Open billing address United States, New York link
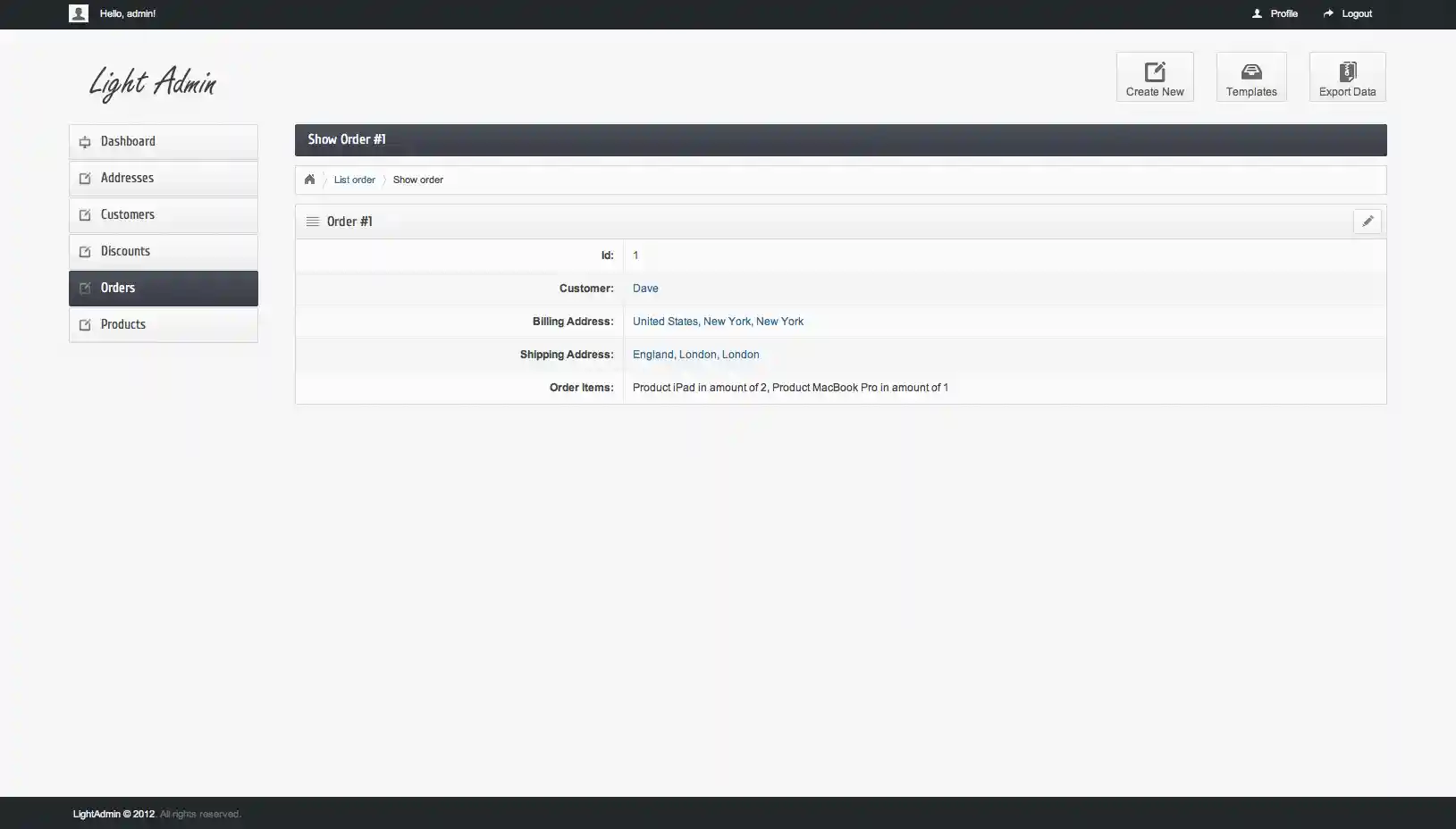Screen dimensions: 1456x829 point(718,322)
